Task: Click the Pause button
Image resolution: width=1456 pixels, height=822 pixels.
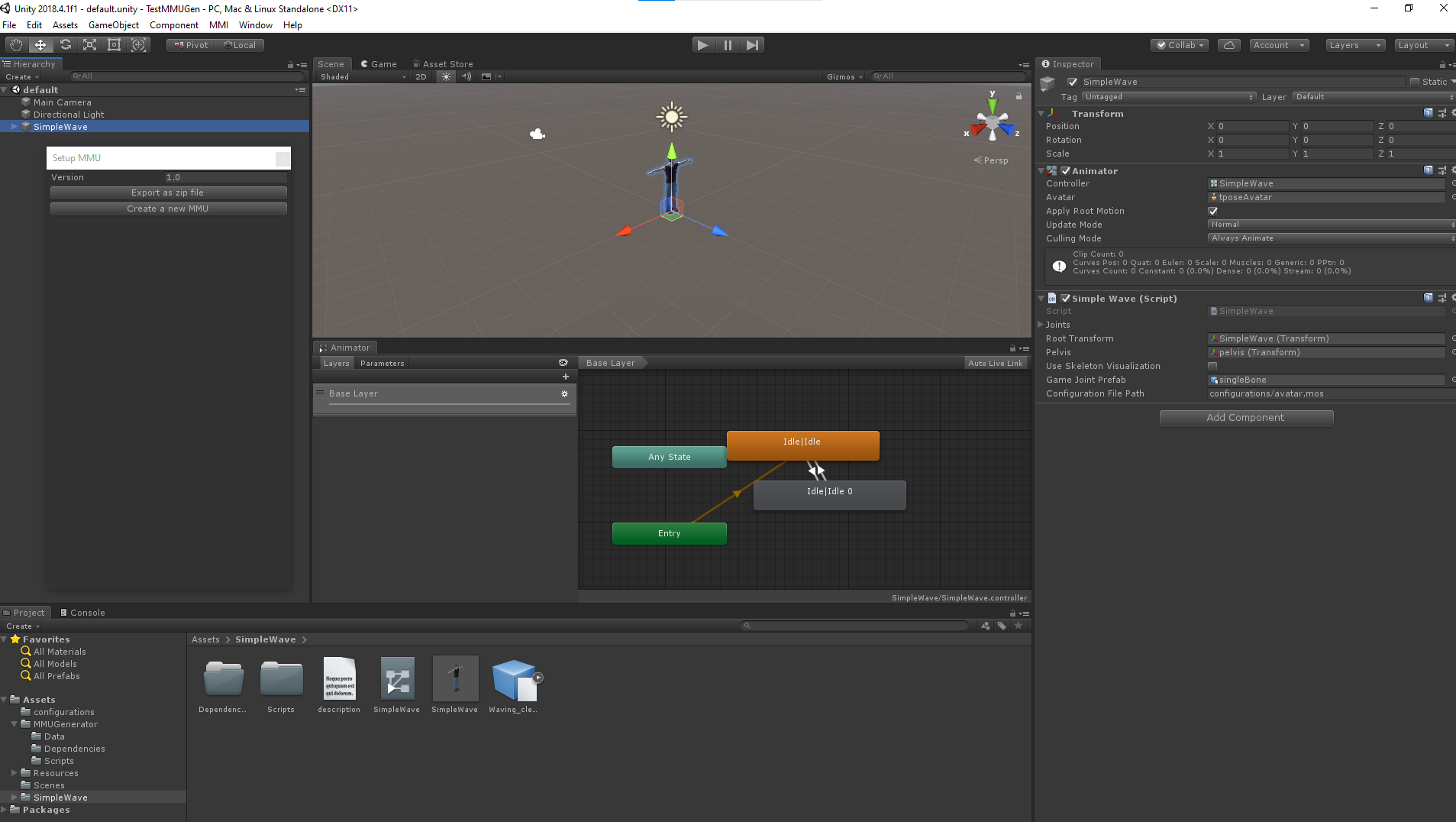Action: pyautogui.click(x=728, y=45)
